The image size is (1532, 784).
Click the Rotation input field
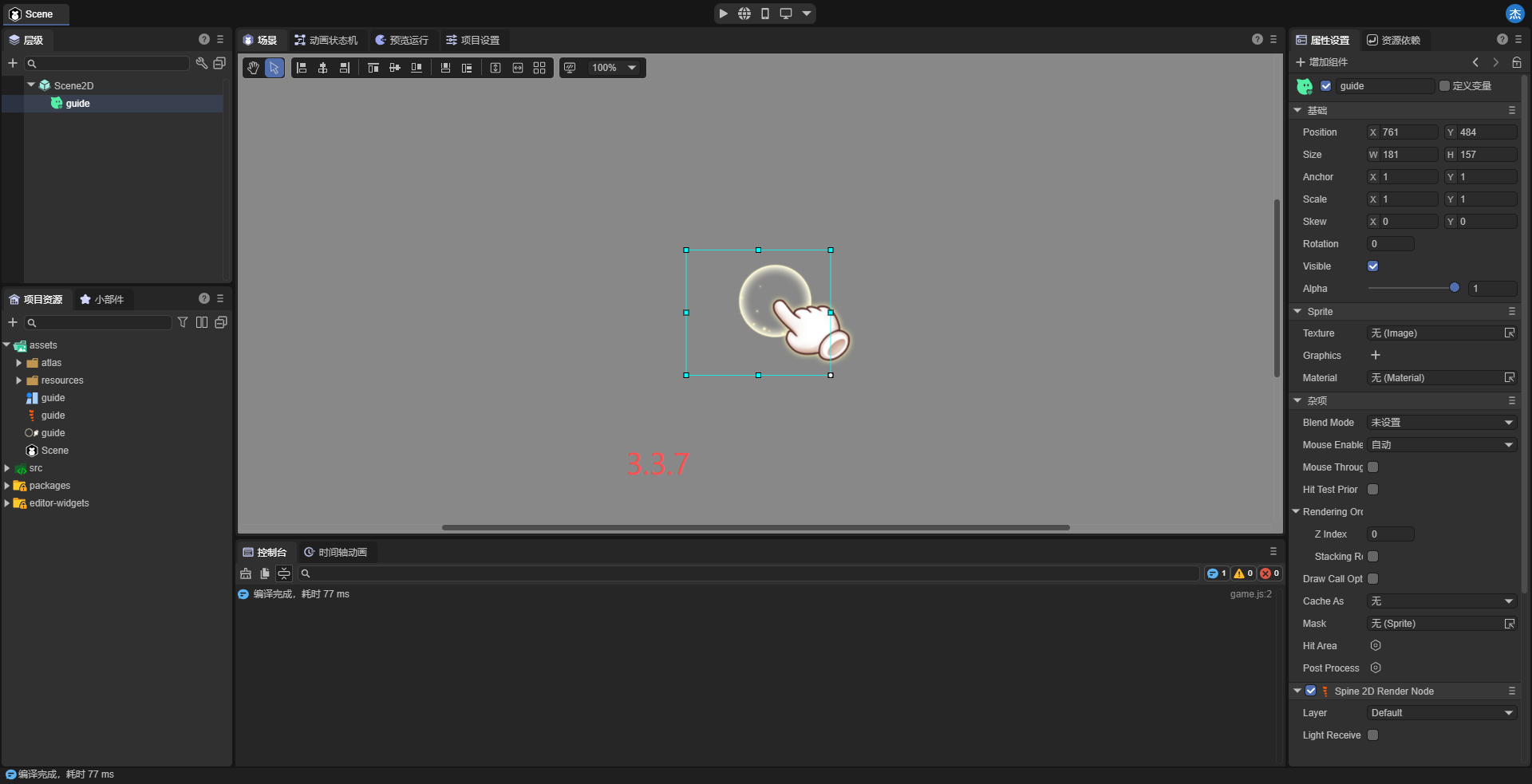coord(1390,244)
